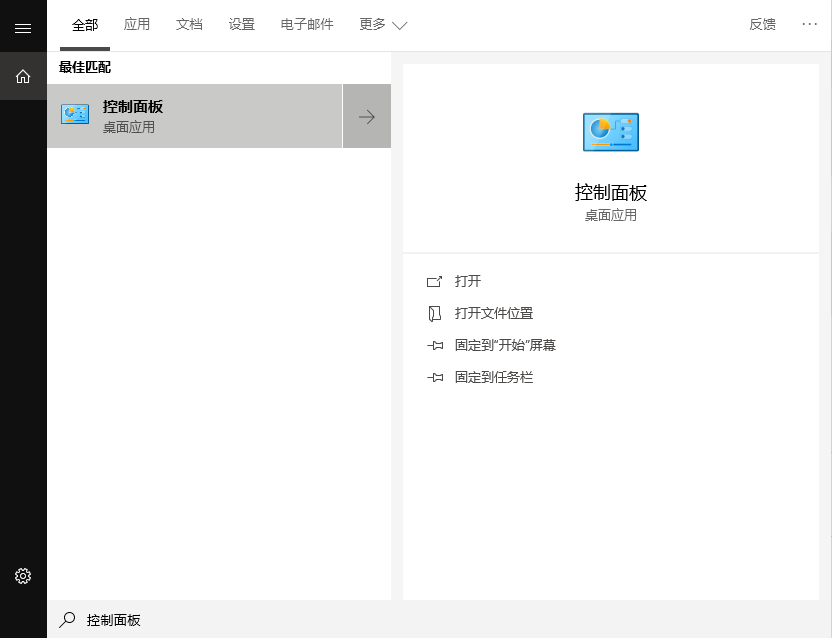Click the Home icon in the sidebar
The width and height of the screenshot is (832, 638).
coord(23,76)
